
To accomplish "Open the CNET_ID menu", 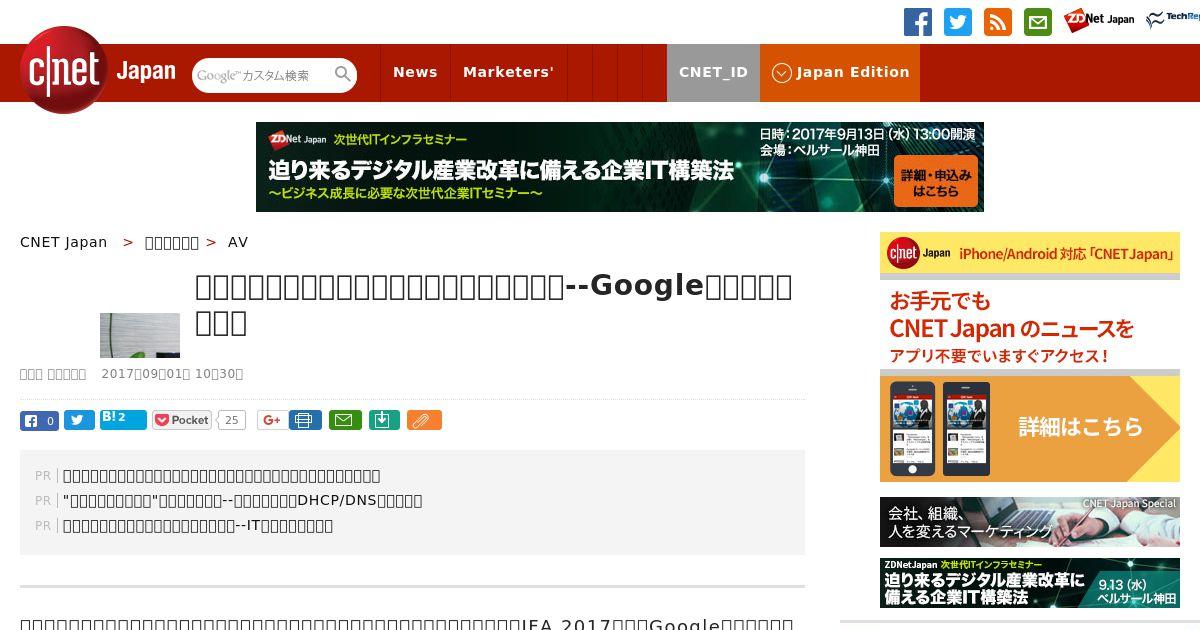I will (x=713, y=72).
